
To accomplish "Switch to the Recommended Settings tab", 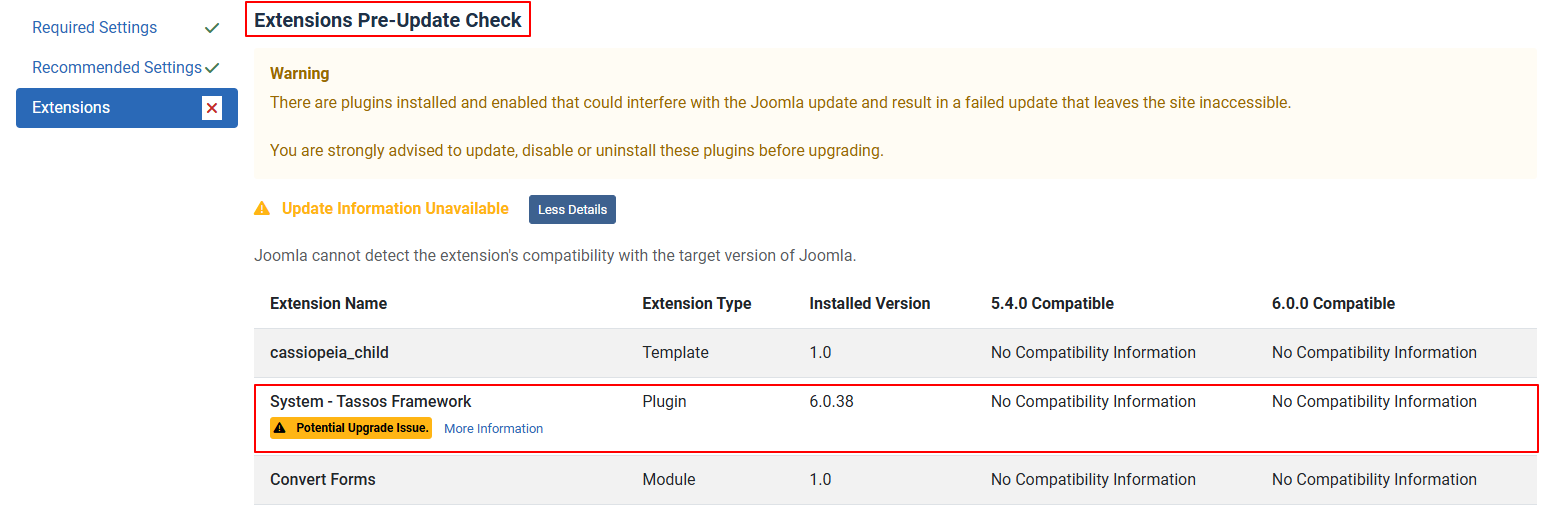I will (x=116, y=68).
